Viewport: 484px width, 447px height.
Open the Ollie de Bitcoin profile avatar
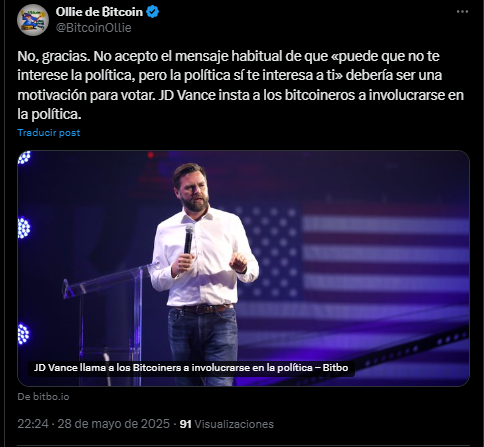tap(33, 20)
